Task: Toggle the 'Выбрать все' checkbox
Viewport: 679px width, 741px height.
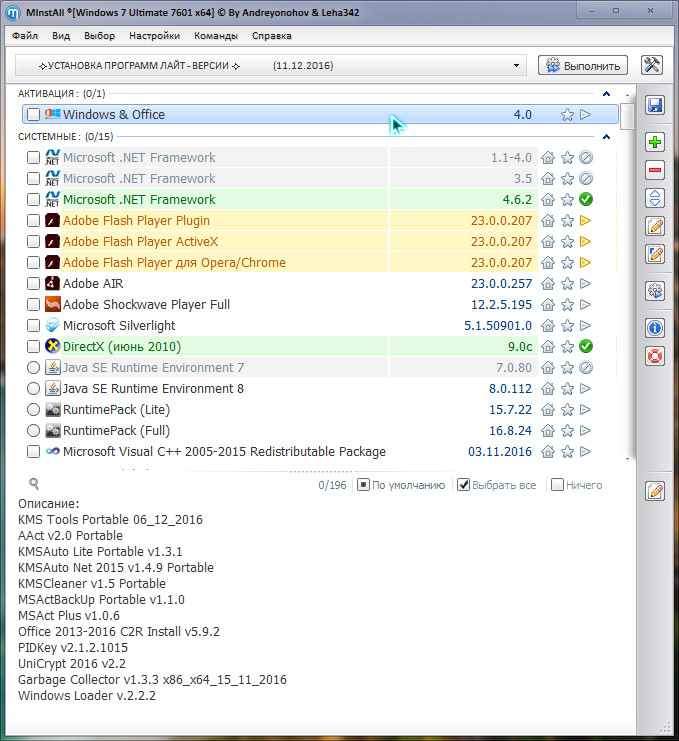Action: click(464, 485)
